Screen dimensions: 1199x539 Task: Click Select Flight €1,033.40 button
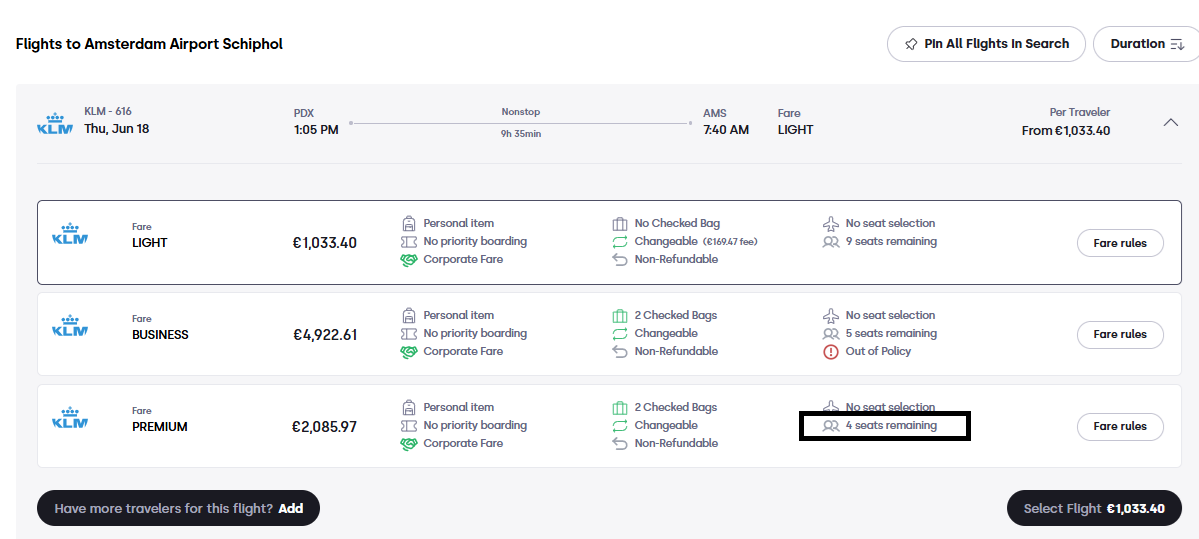[x=1094, y=508]
